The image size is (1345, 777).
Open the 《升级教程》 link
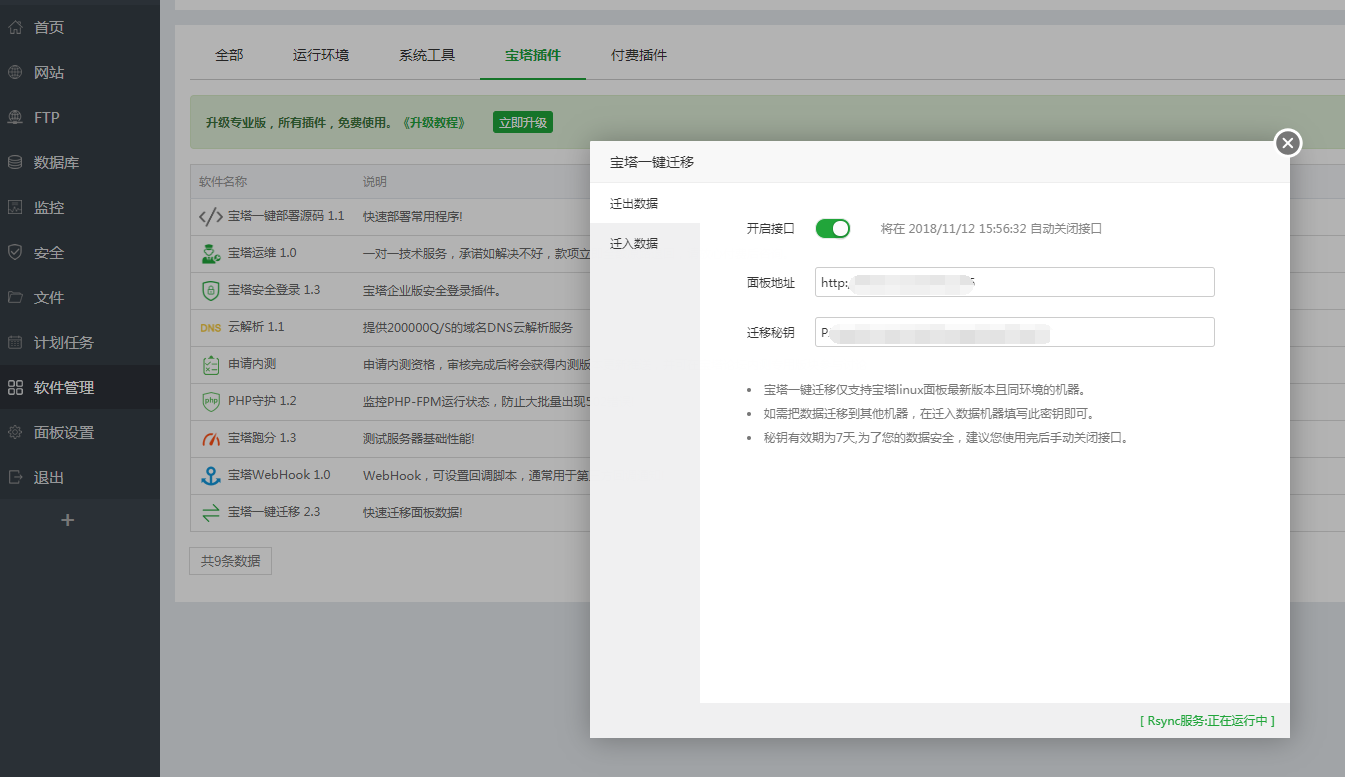[435, 122]
